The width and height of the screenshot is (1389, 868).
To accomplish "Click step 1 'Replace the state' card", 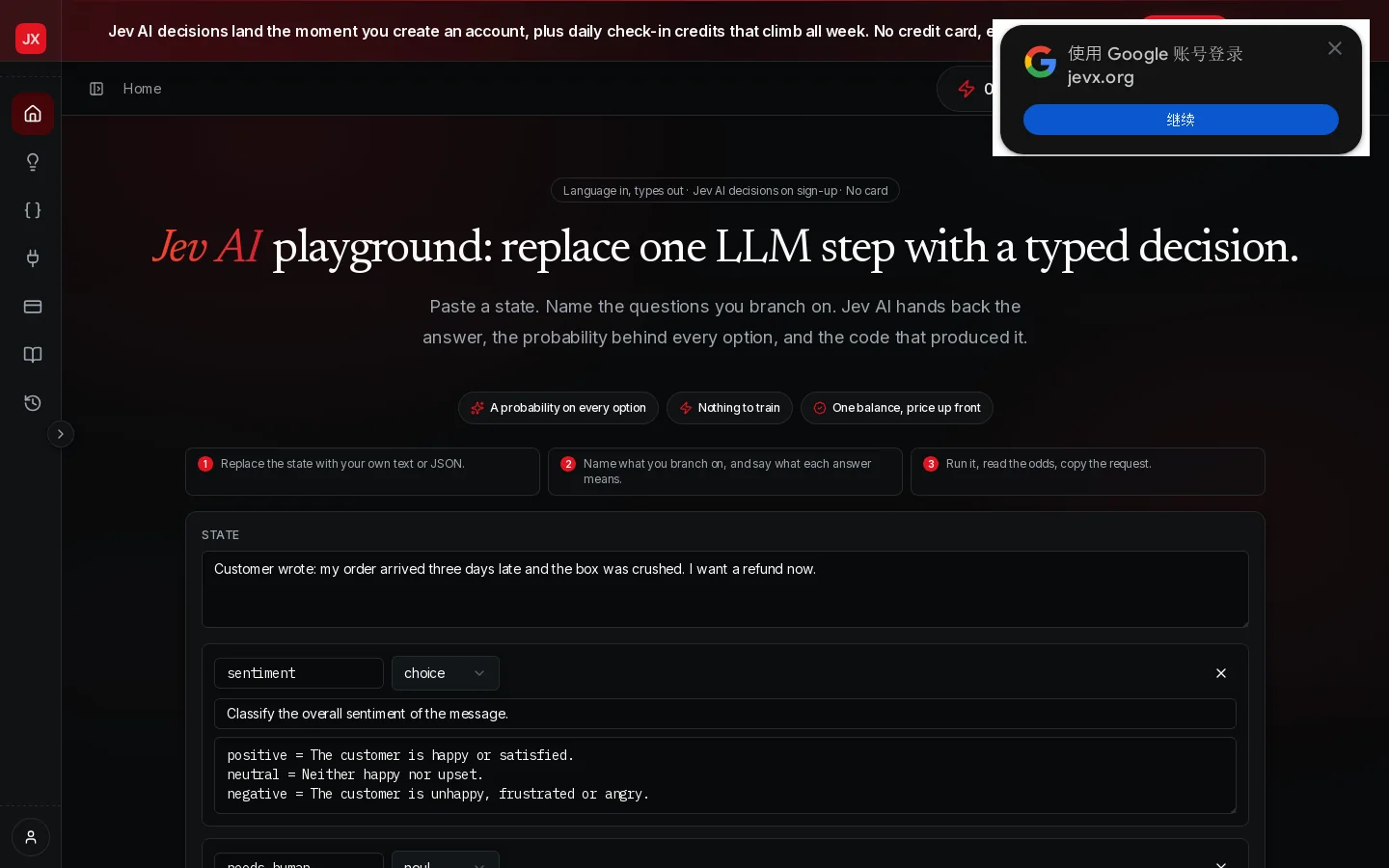I will pyautogui.click(x=363, y=472).
